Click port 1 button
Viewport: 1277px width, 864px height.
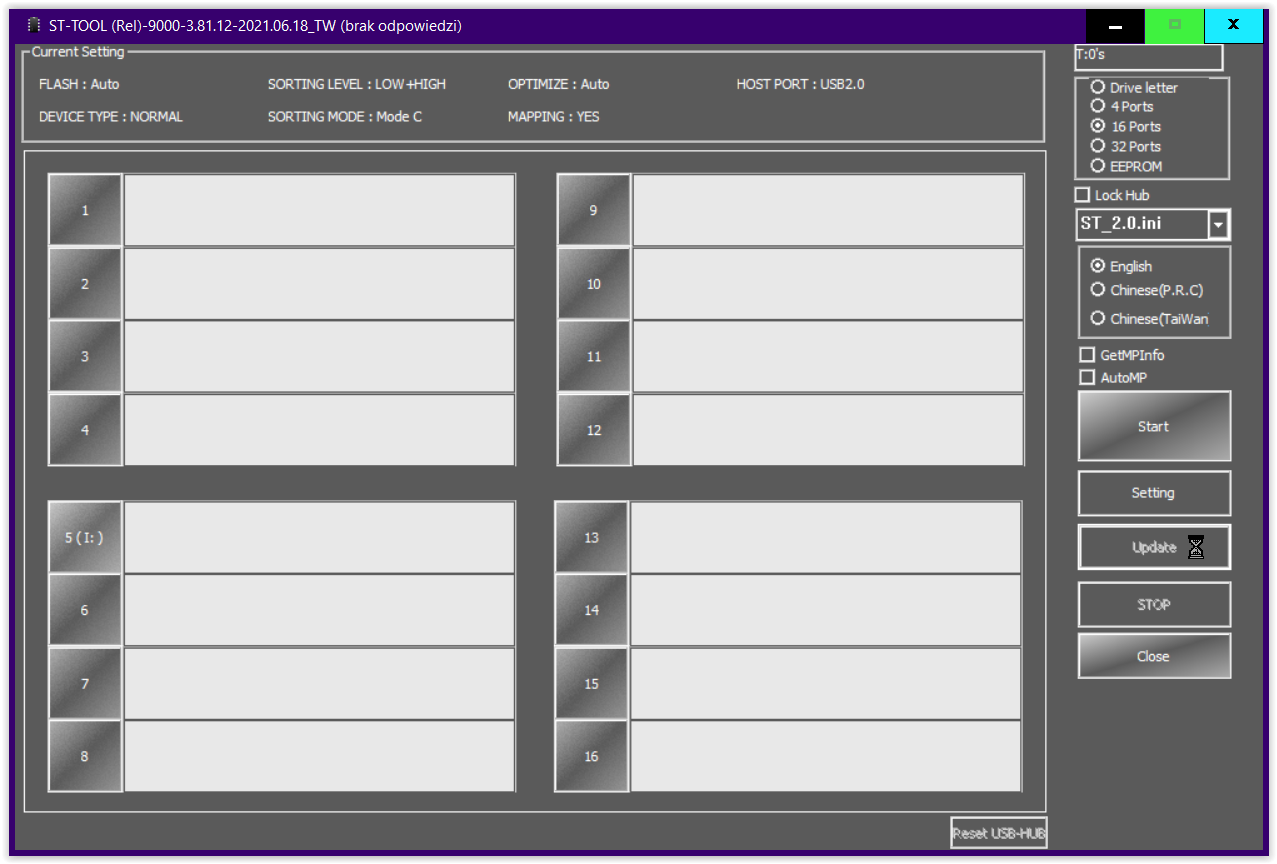(85, 210)
